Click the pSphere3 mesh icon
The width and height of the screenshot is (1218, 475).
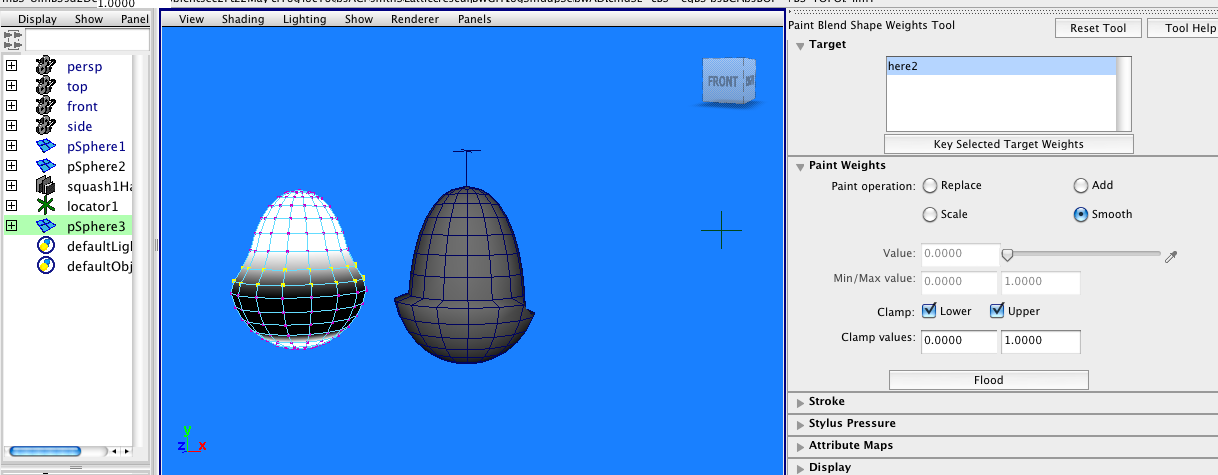(45, 226)
